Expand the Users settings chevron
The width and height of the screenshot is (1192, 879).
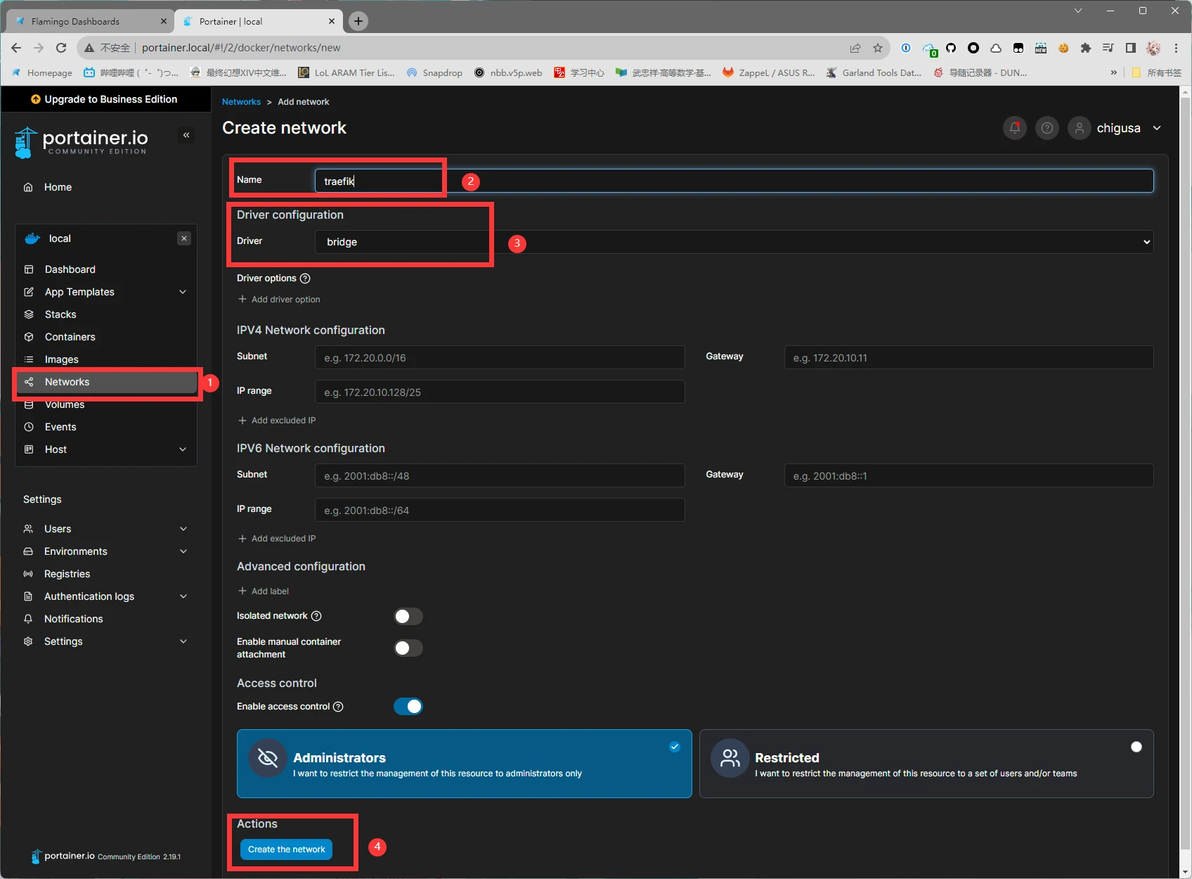[183, 528]
